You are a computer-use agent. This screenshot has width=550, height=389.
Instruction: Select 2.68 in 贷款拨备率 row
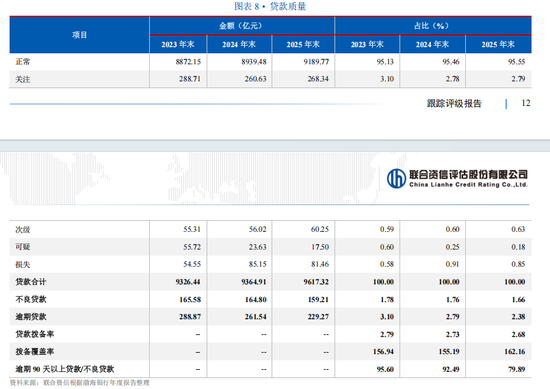pyautogui.click(x=518, y=334)
